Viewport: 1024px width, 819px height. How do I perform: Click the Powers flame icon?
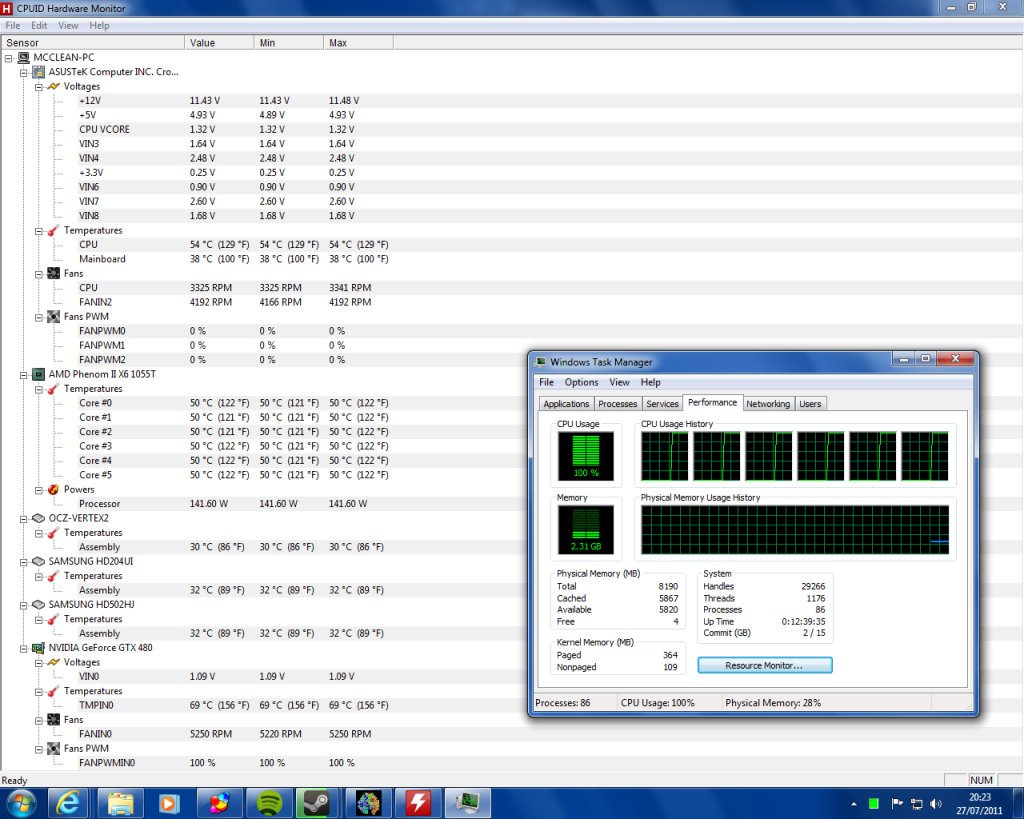54,489
